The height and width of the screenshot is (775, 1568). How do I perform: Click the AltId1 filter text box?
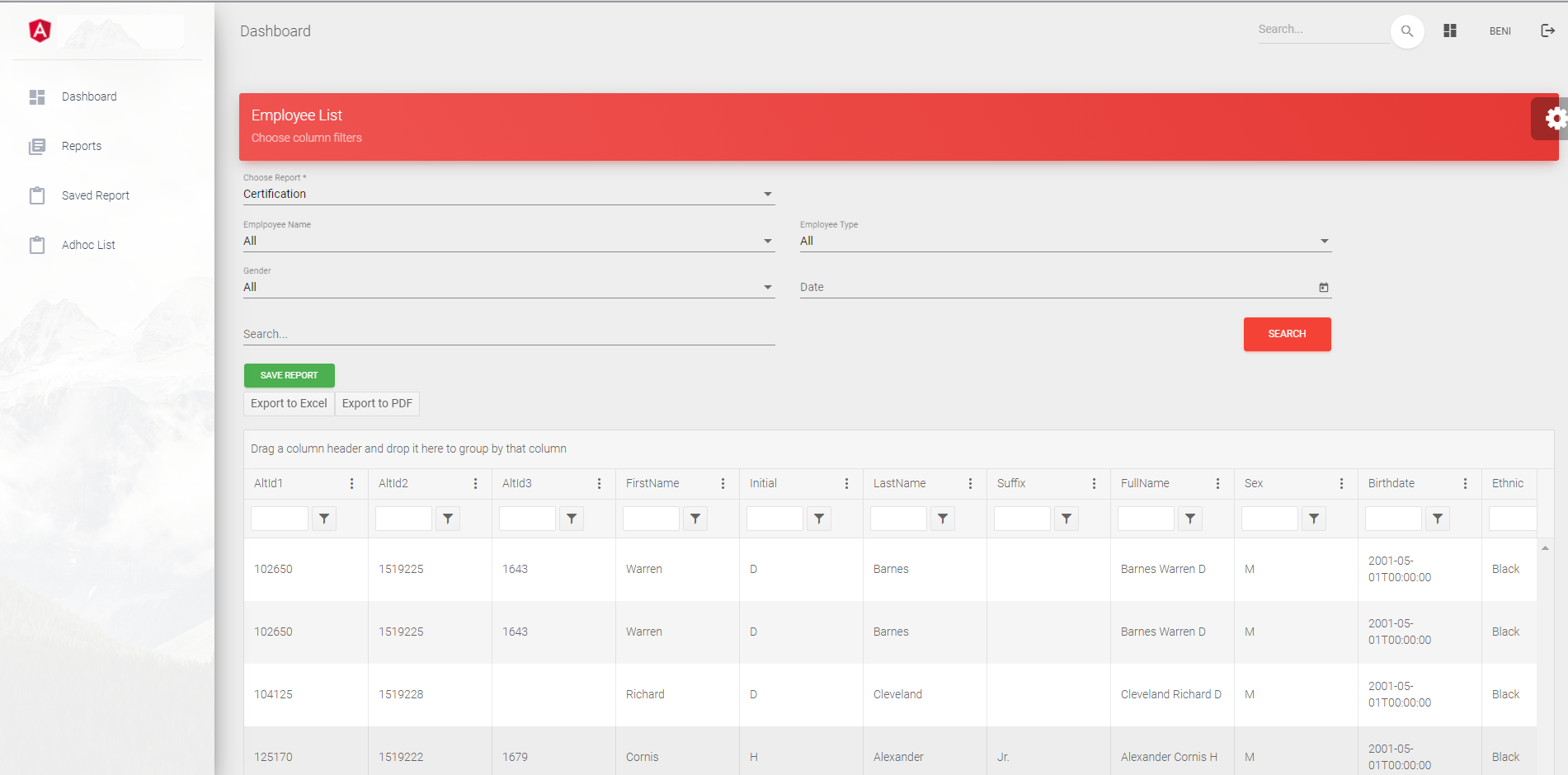click(280, 519)
